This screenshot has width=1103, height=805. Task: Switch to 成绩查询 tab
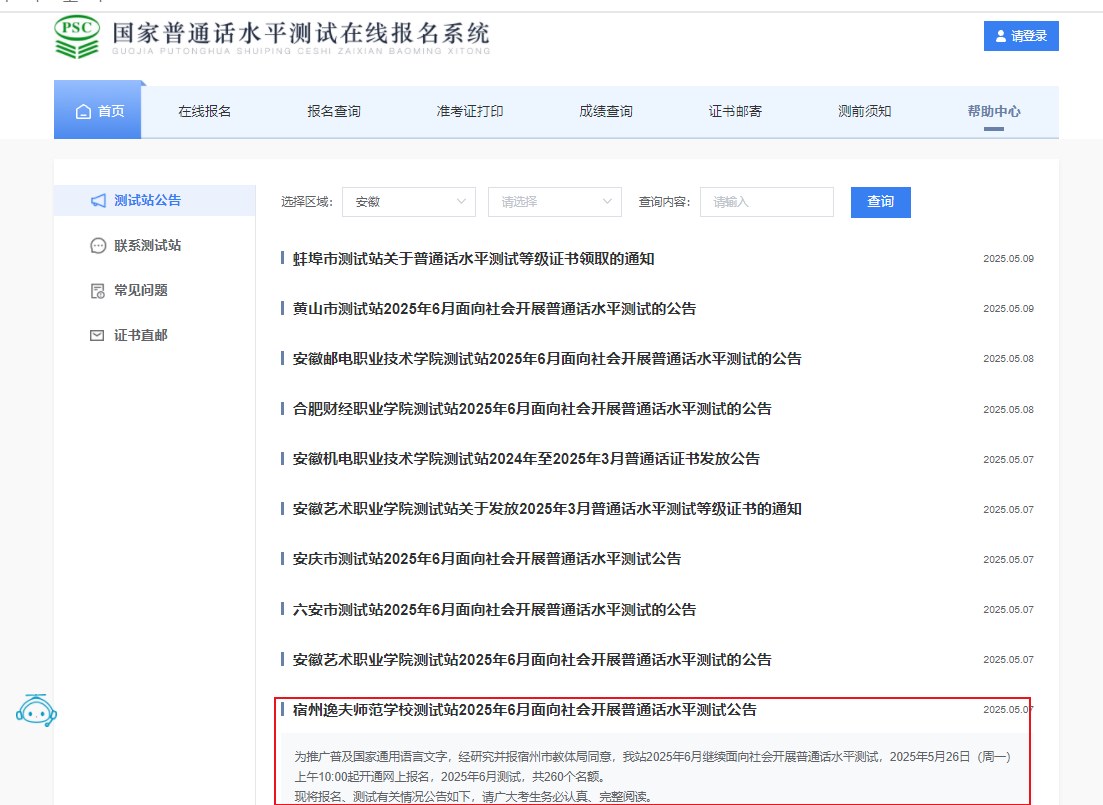coord(606,111)
